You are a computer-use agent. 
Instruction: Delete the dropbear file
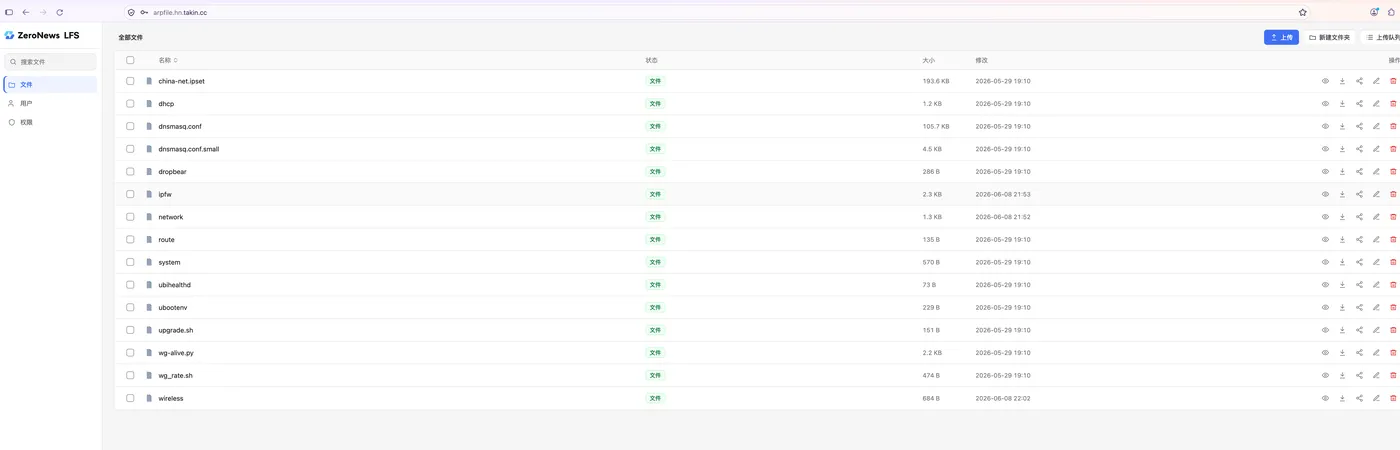point(1393,172)
